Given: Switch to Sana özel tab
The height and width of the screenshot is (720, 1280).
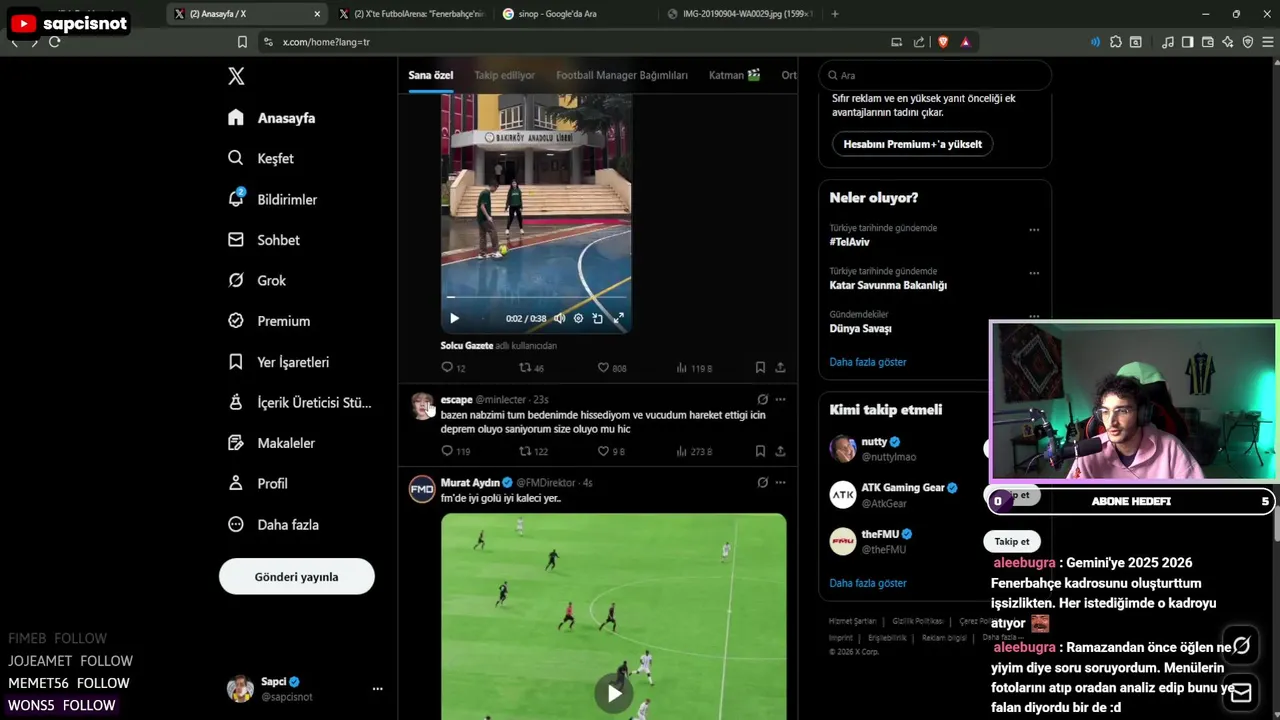Looking at the screenshot, I should point(430,75).
